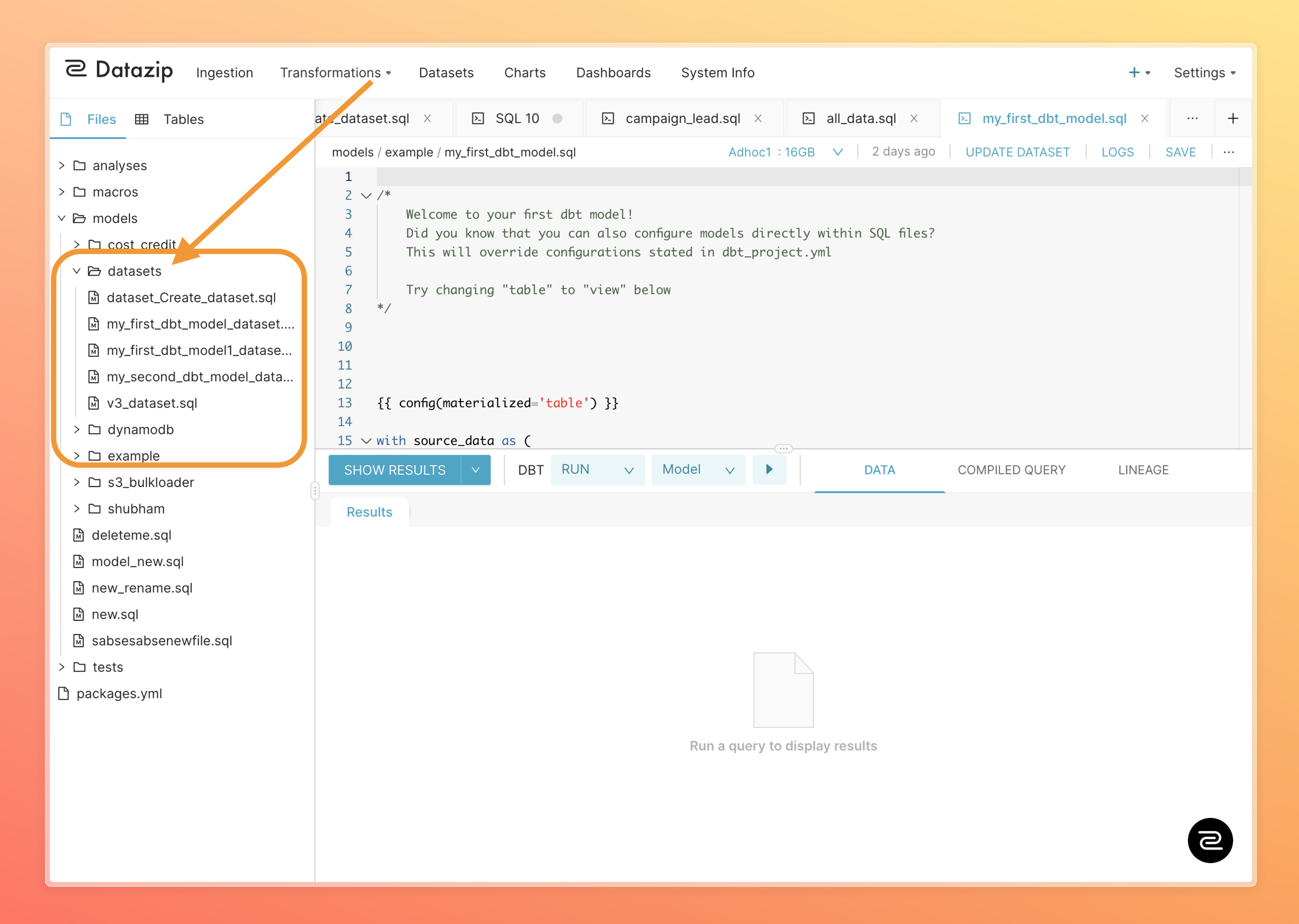This screenshot has width=1299, height=924.
Task: Open sabsesabsenewfile.sql file
Action: tap(162, 641)
